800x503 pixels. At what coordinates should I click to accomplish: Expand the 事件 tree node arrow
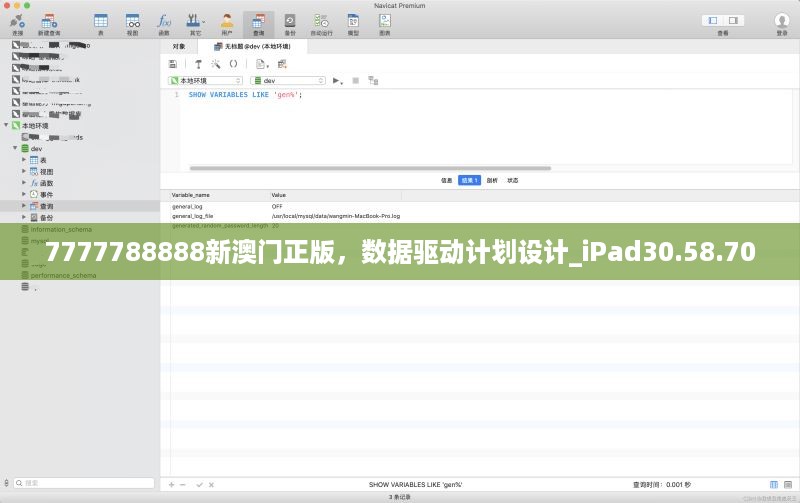coord(24,194)
